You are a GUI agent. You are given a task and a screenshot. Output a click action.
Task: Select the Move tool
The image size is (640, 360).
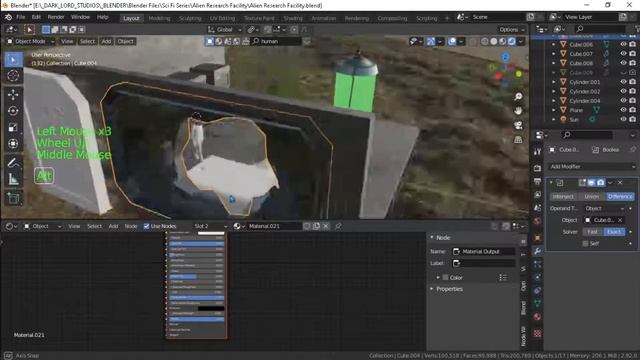[13, 95]
